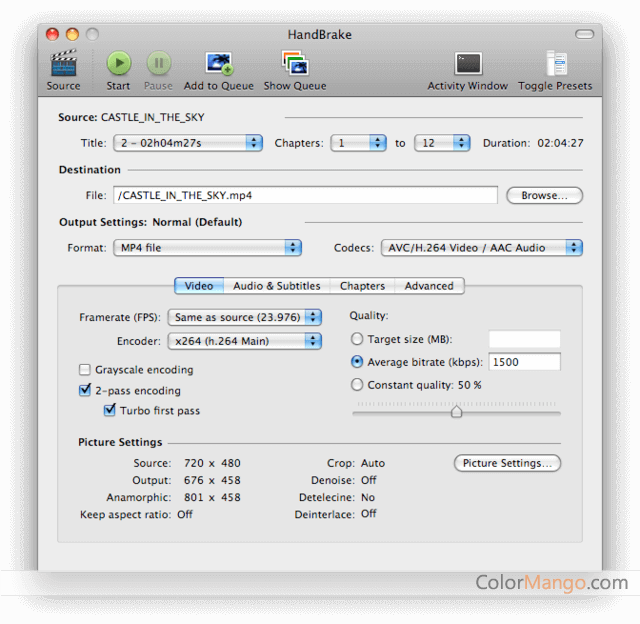The width and height of the screenshot is (640, 624).
Task: Click the Average bitrate field showing 1500
Action: click(524, 362)
